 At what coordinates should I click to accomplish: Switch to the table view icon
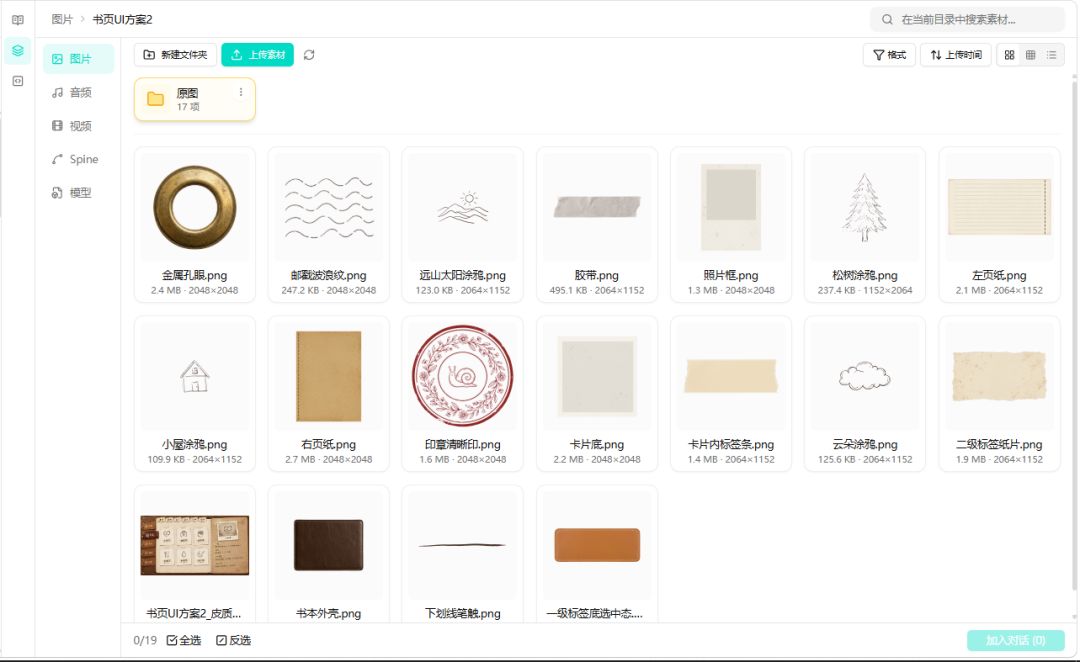click(1030, 54)
